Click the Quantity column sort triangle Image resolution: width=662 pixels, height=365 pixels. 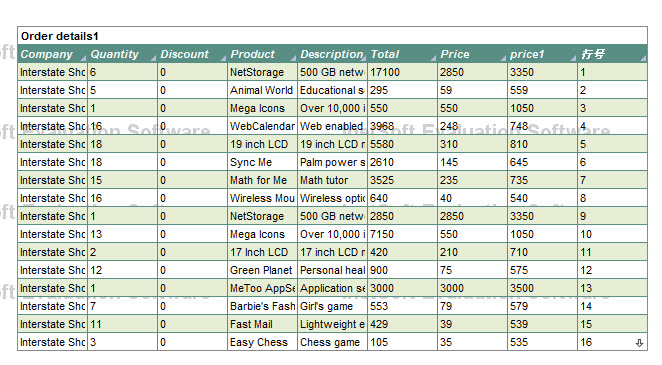(x=153, y=59)
